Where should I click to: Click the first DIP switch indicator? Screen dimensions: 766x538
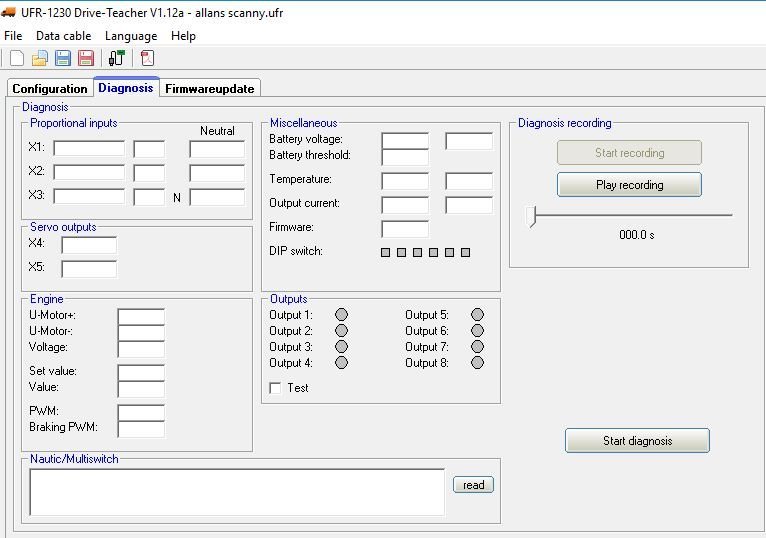(x=386, y=252)
